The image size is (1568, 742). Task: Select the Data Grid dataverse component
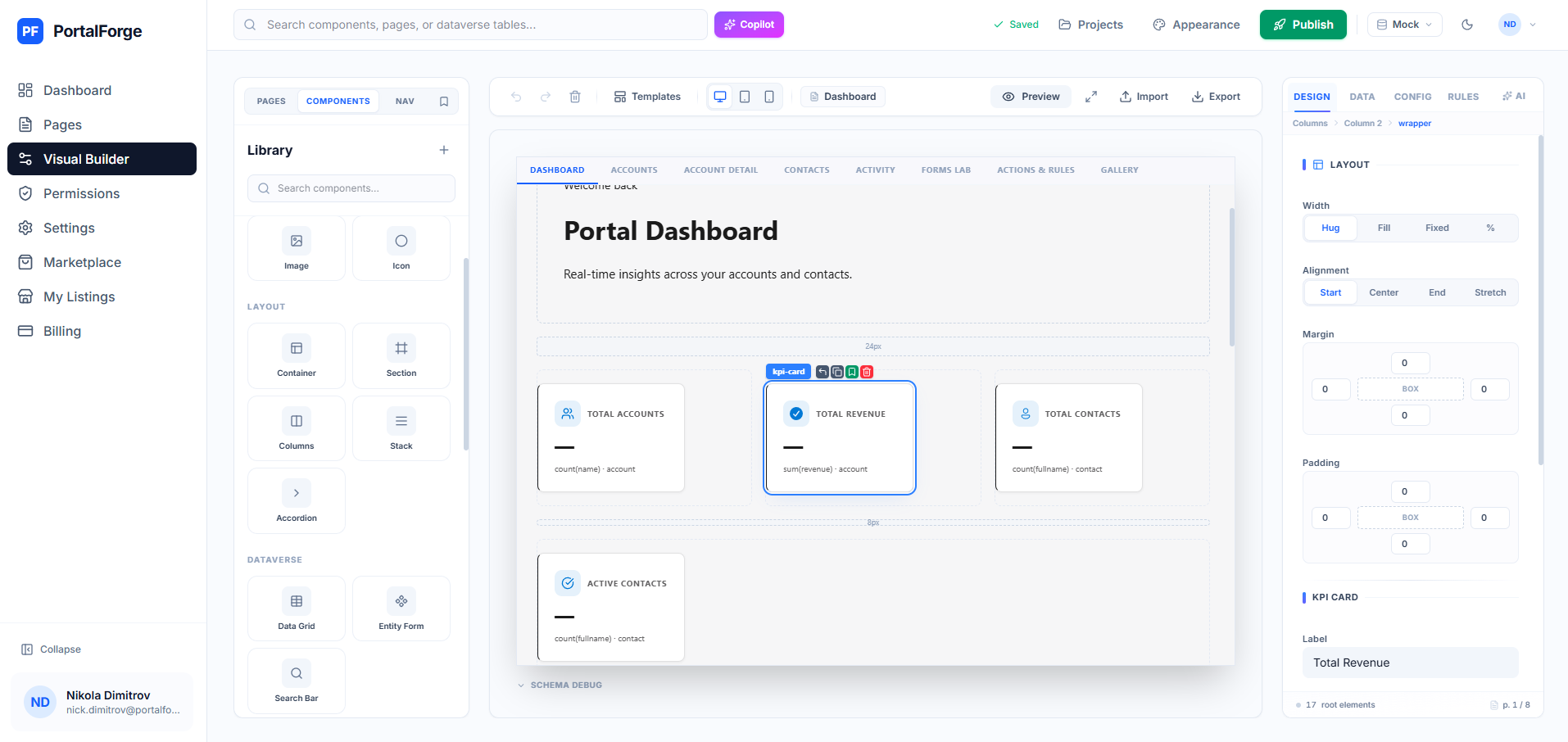tap(296, 608)
